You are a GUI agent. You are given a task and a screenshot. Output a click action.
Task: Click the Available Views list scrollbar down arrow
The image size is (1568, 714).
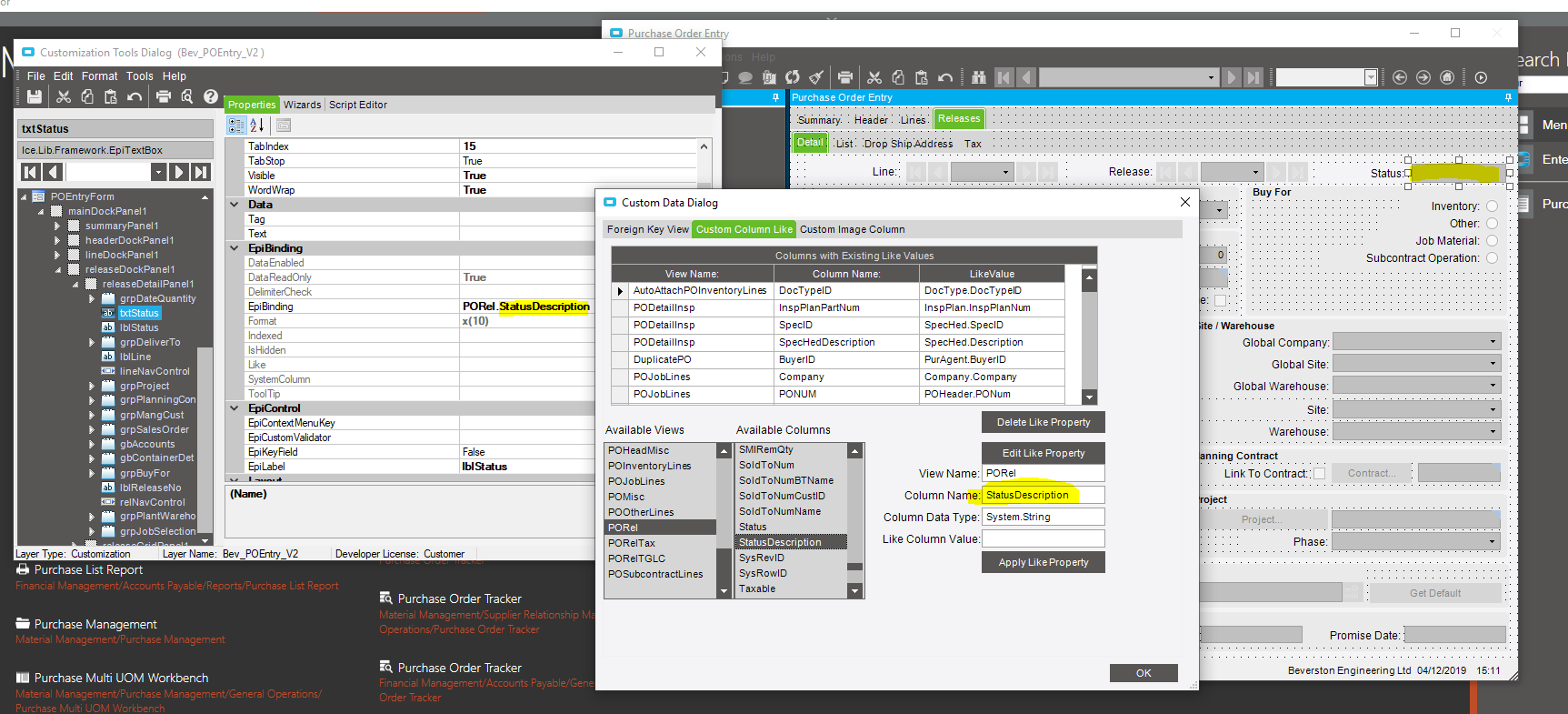click(x=724, y=591)
